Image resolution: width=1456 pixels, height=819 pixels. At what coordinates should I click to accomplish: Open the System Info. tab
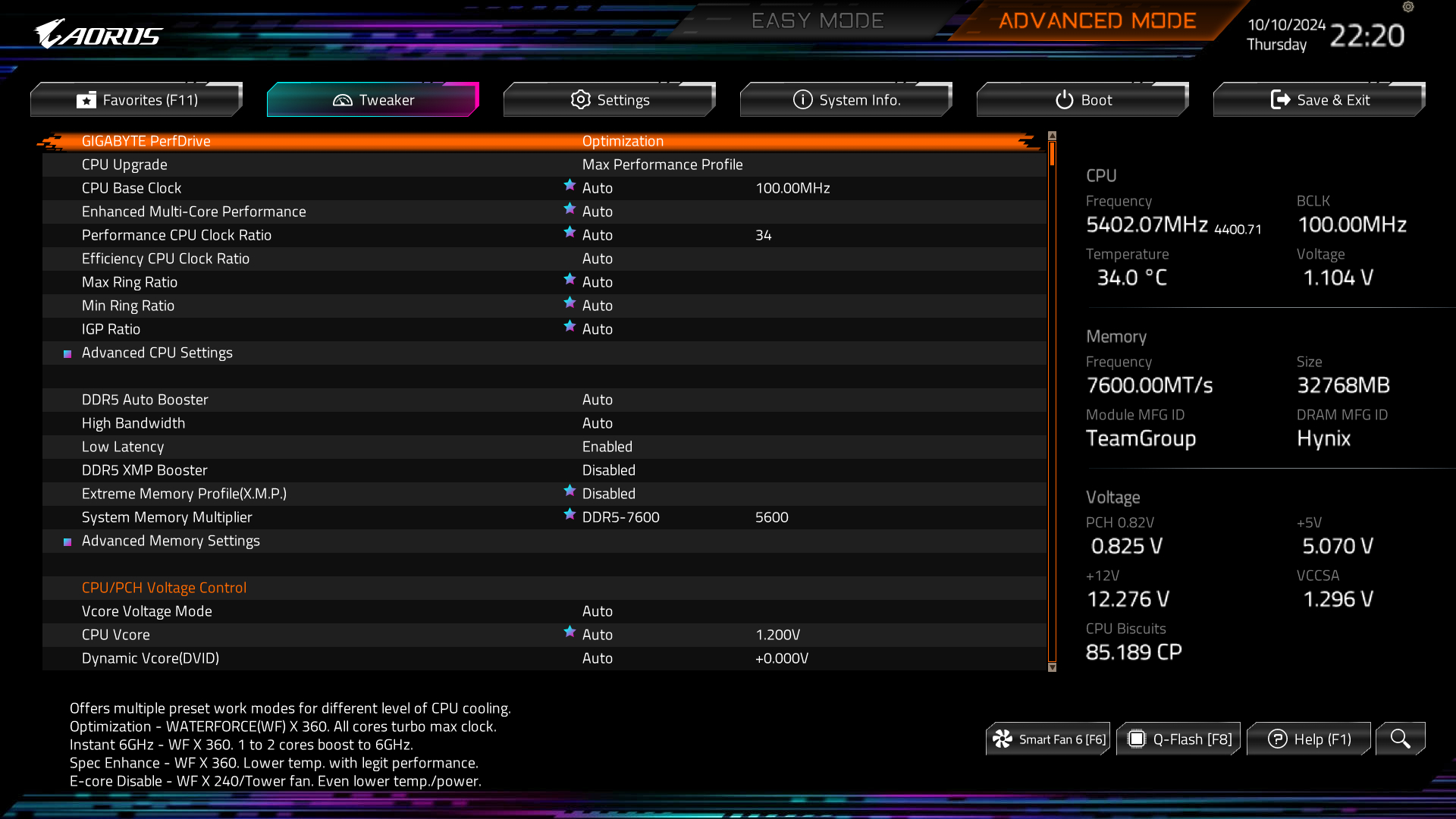pyautogui.click(x=846, y=100)
